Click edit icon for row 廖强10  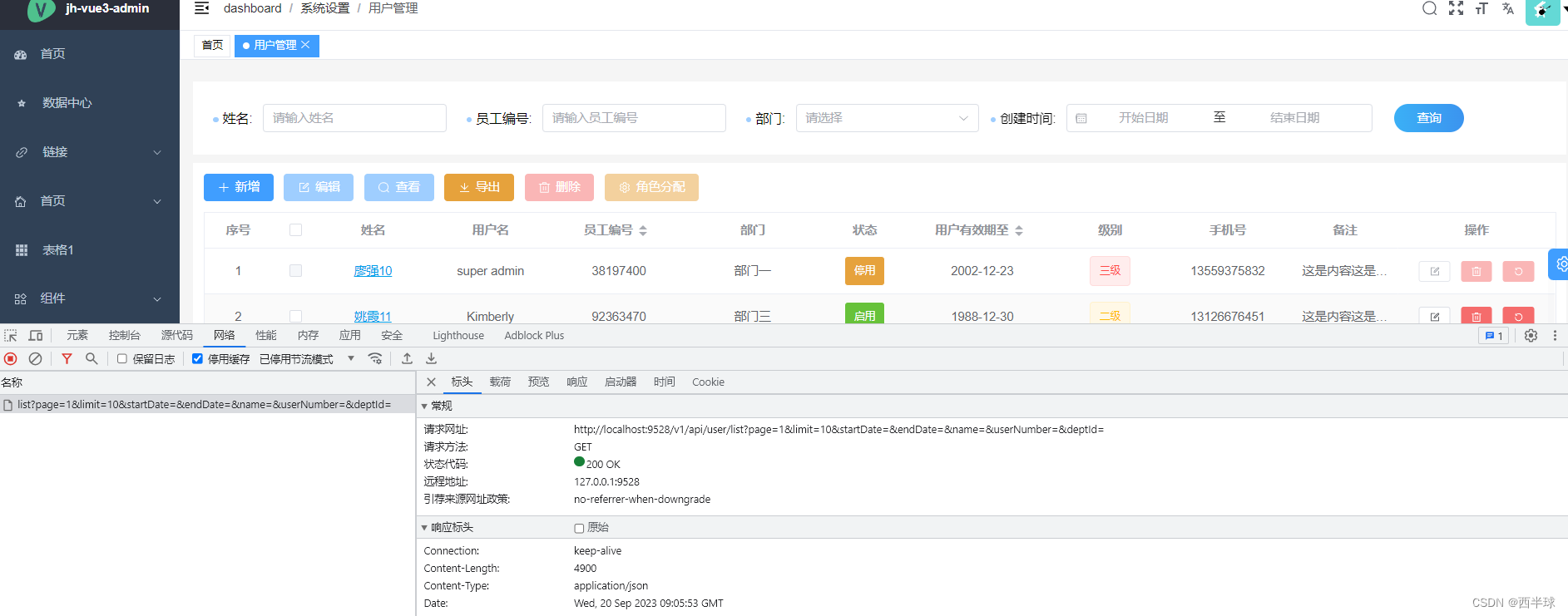[1434, 271]
